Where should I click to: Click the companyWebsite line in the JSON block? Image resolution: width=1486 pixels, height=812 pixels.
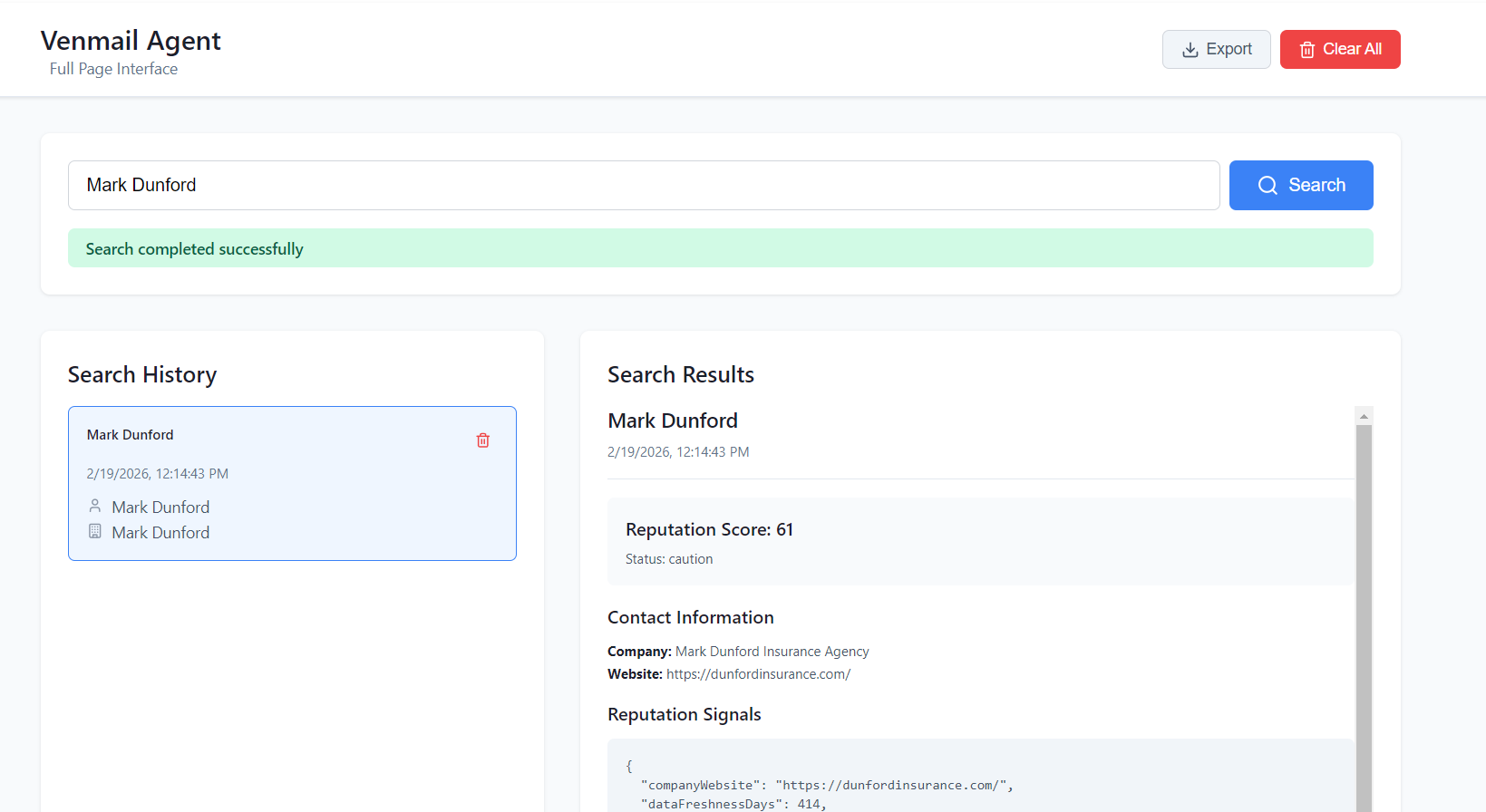click(827, 786)
